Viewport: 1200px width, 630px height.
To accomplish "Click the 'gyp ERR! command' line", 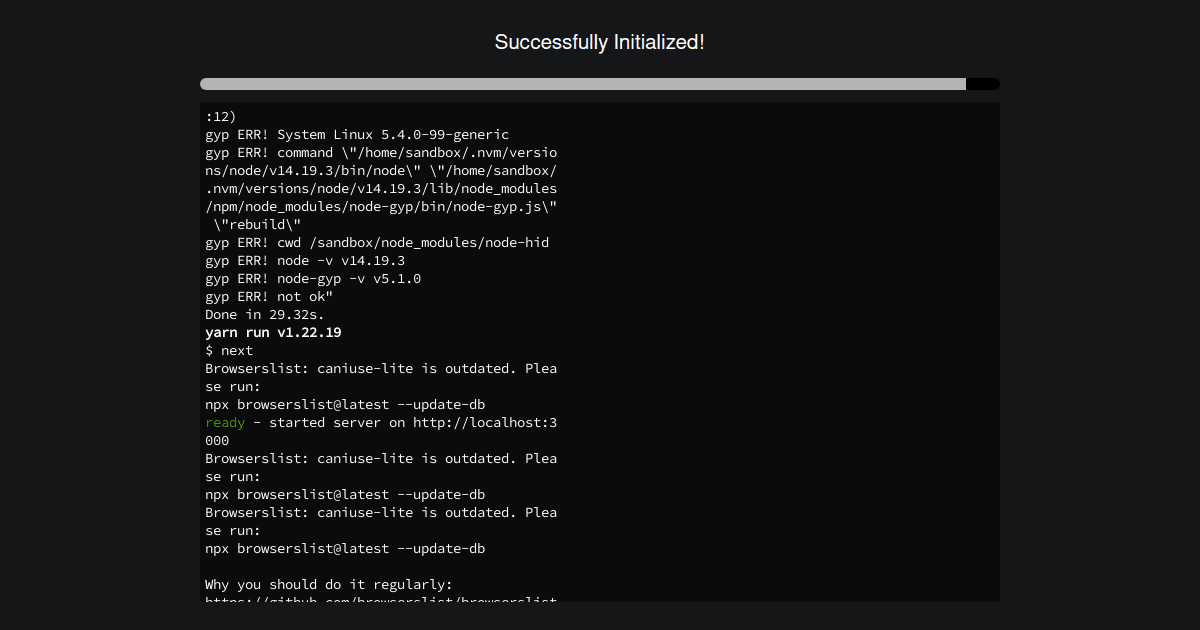I will (x=381, y=153).
